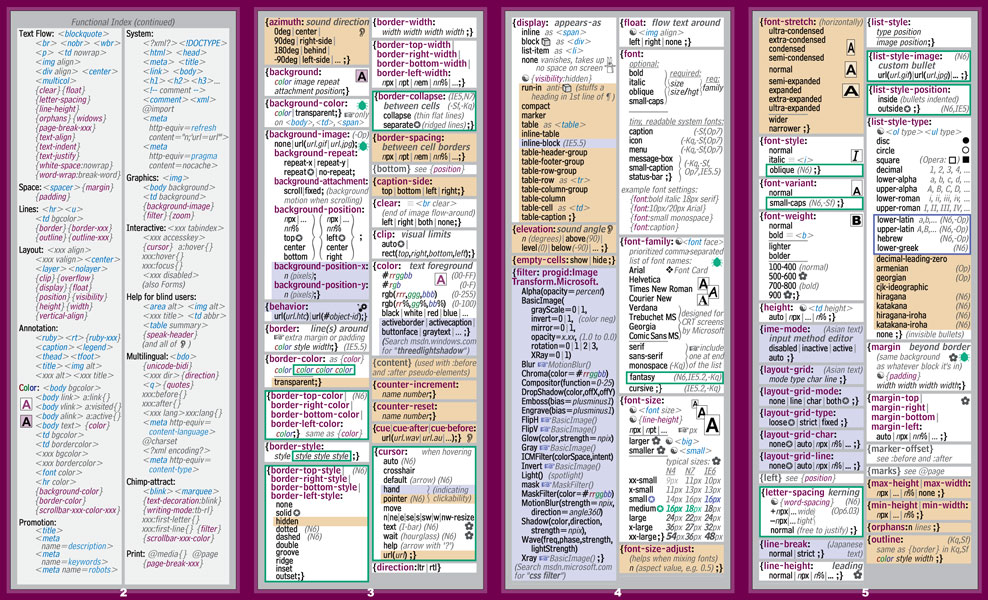This screenshot has height=600, width=988.
Task: Click the italic I icon beside font-style
Action: tap(856, 156)
